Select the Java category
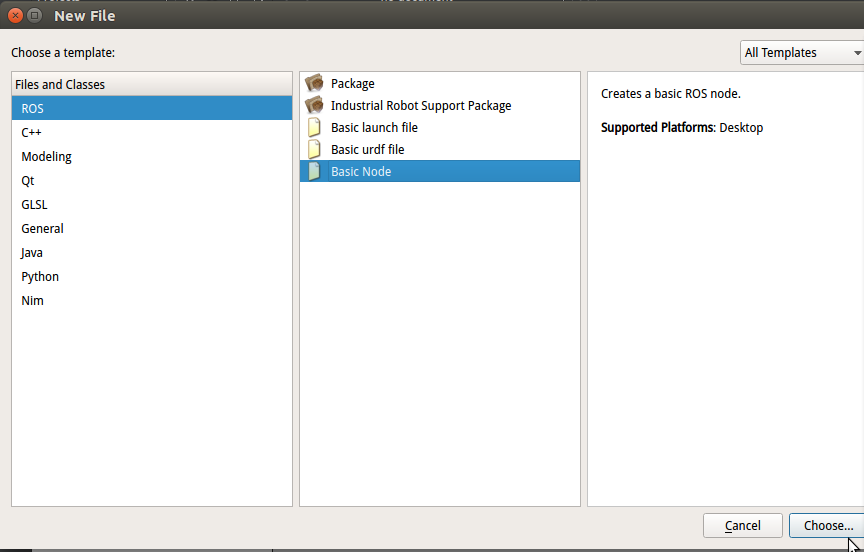 click(x=152, y=252)
